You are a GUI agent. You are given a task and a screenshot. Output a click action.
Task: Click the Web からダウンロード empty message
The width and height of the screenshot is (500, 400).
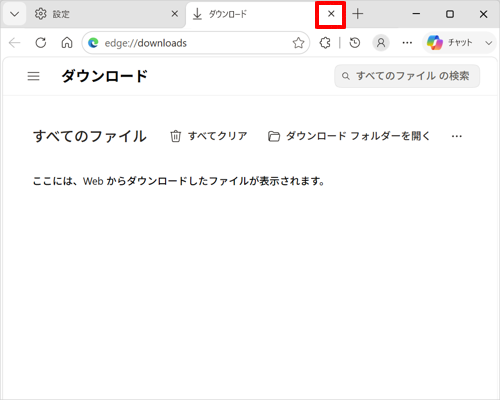(179, 181)
